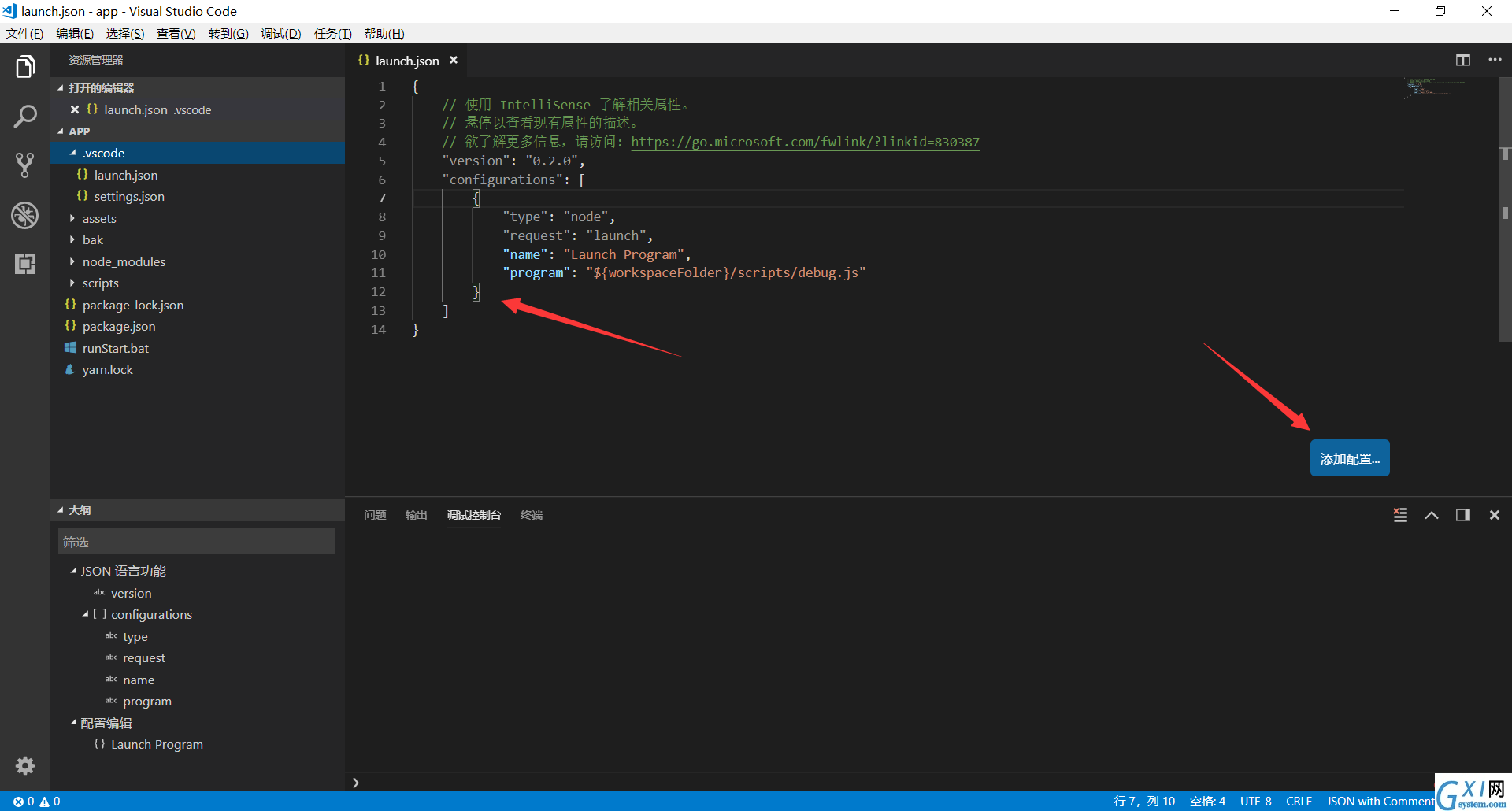Click the Add Configuration button
The height and width of the screenshot is (811, 1512).
tap(1350, 458)
